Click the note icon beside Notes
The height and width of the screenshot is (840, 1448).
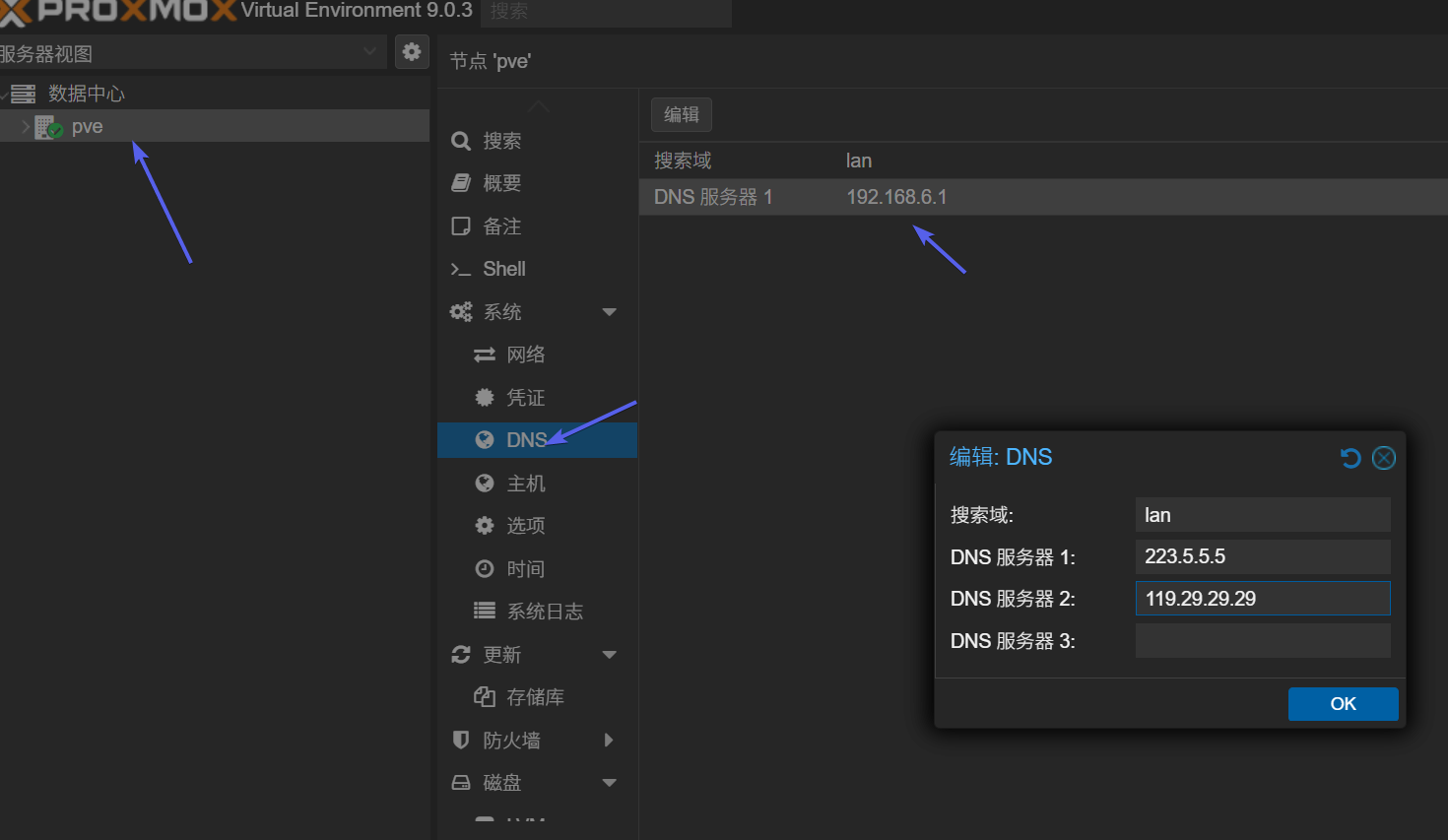point(460,226)
